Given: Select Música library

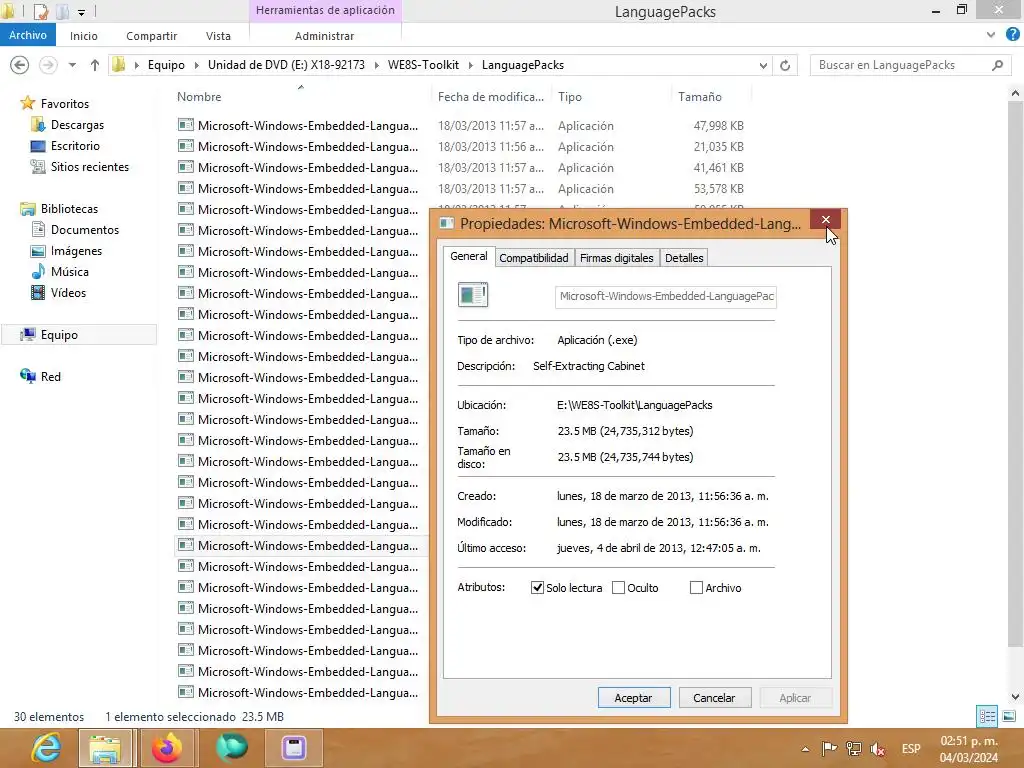Looking at the screenshot, I should (x=69, y=272).
